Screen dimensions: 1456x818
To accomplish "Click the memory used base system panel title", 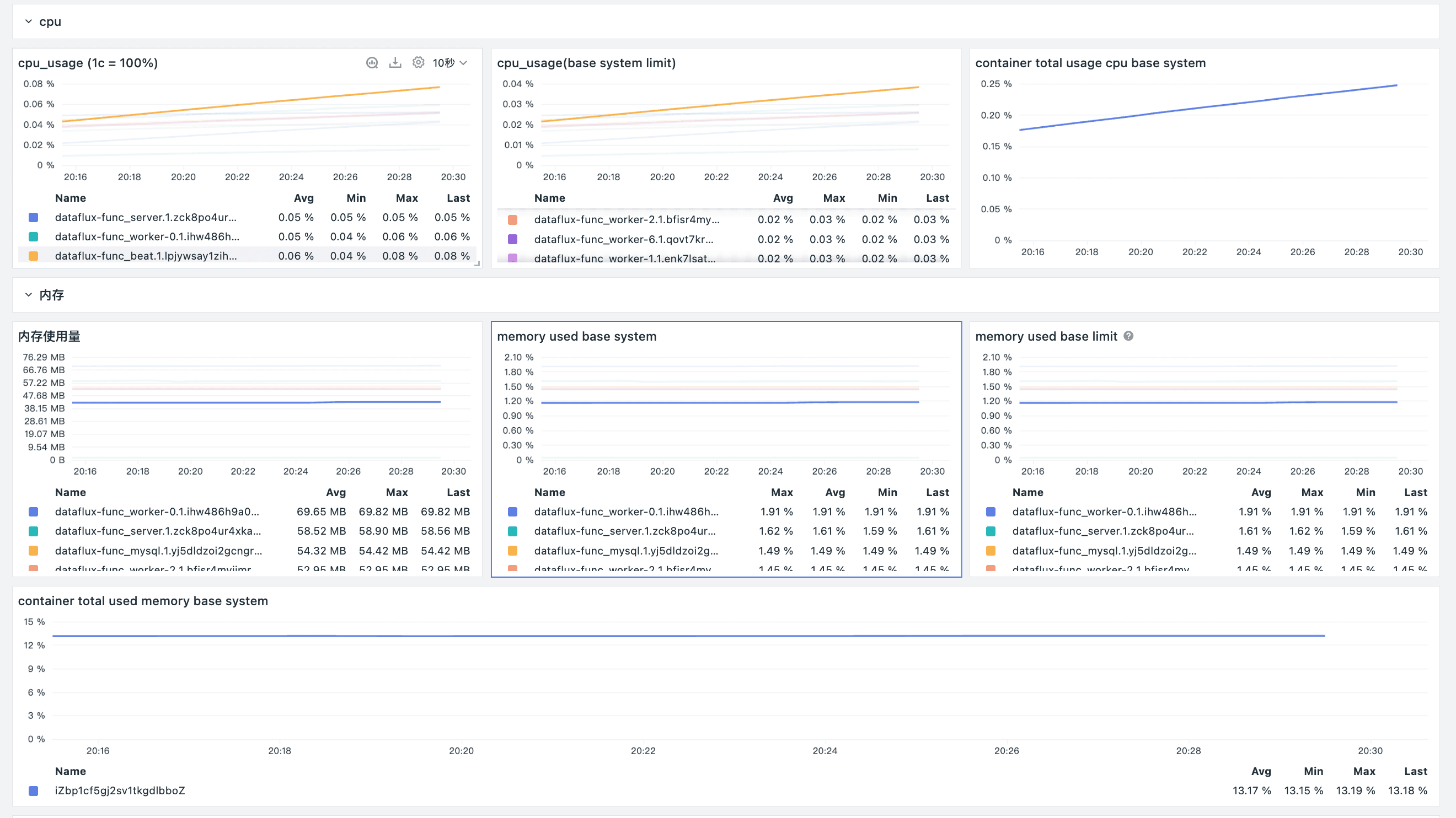I will click(576, 337).
